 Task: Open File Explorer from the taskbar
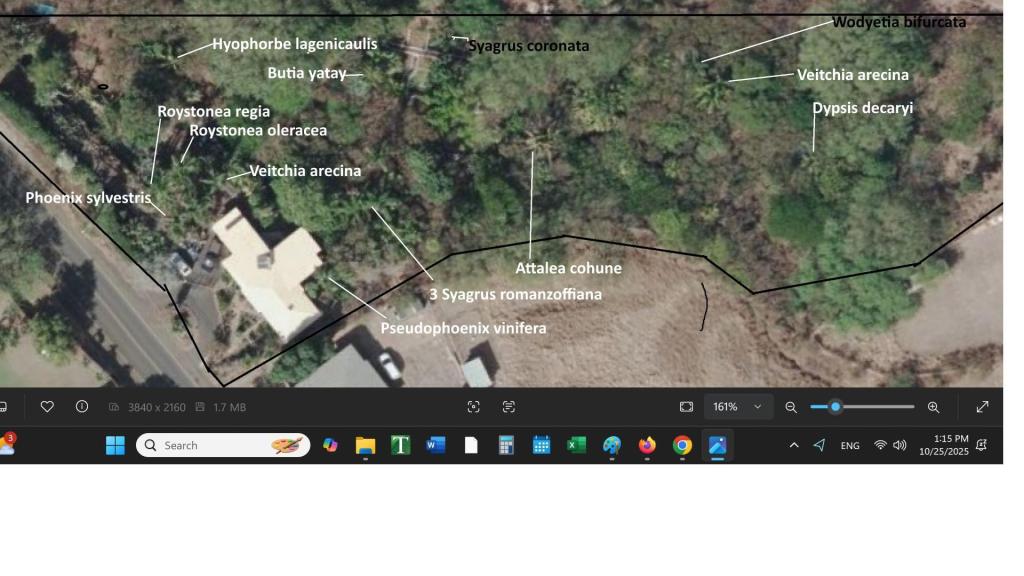365,445
